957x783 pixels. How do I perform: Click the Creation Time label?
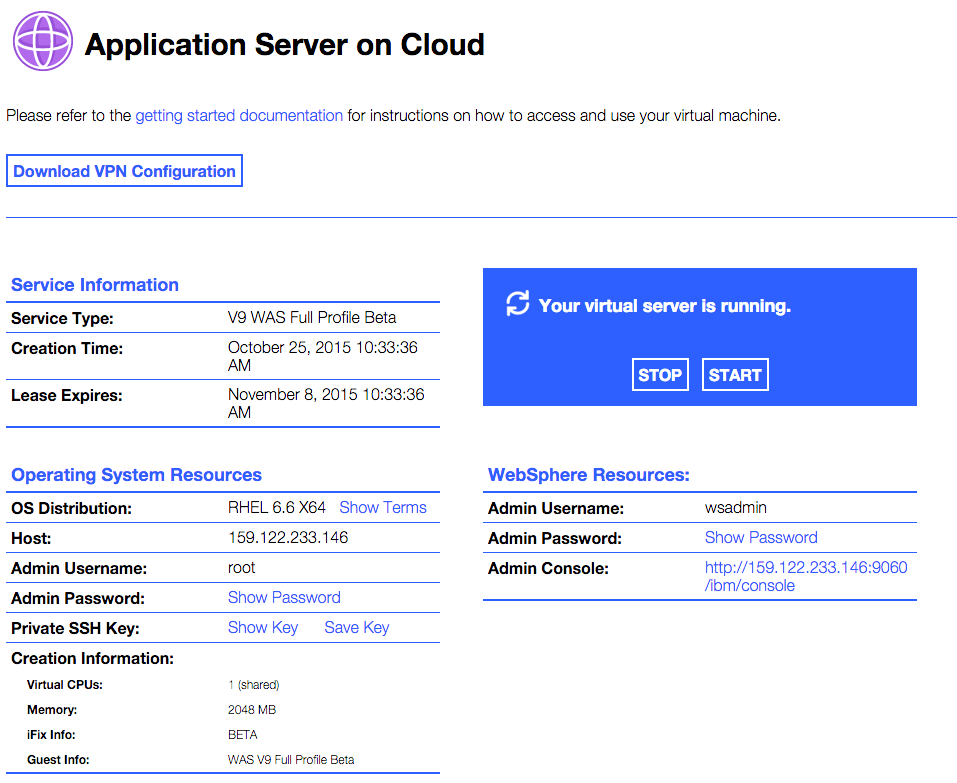[x=67, y=348]
